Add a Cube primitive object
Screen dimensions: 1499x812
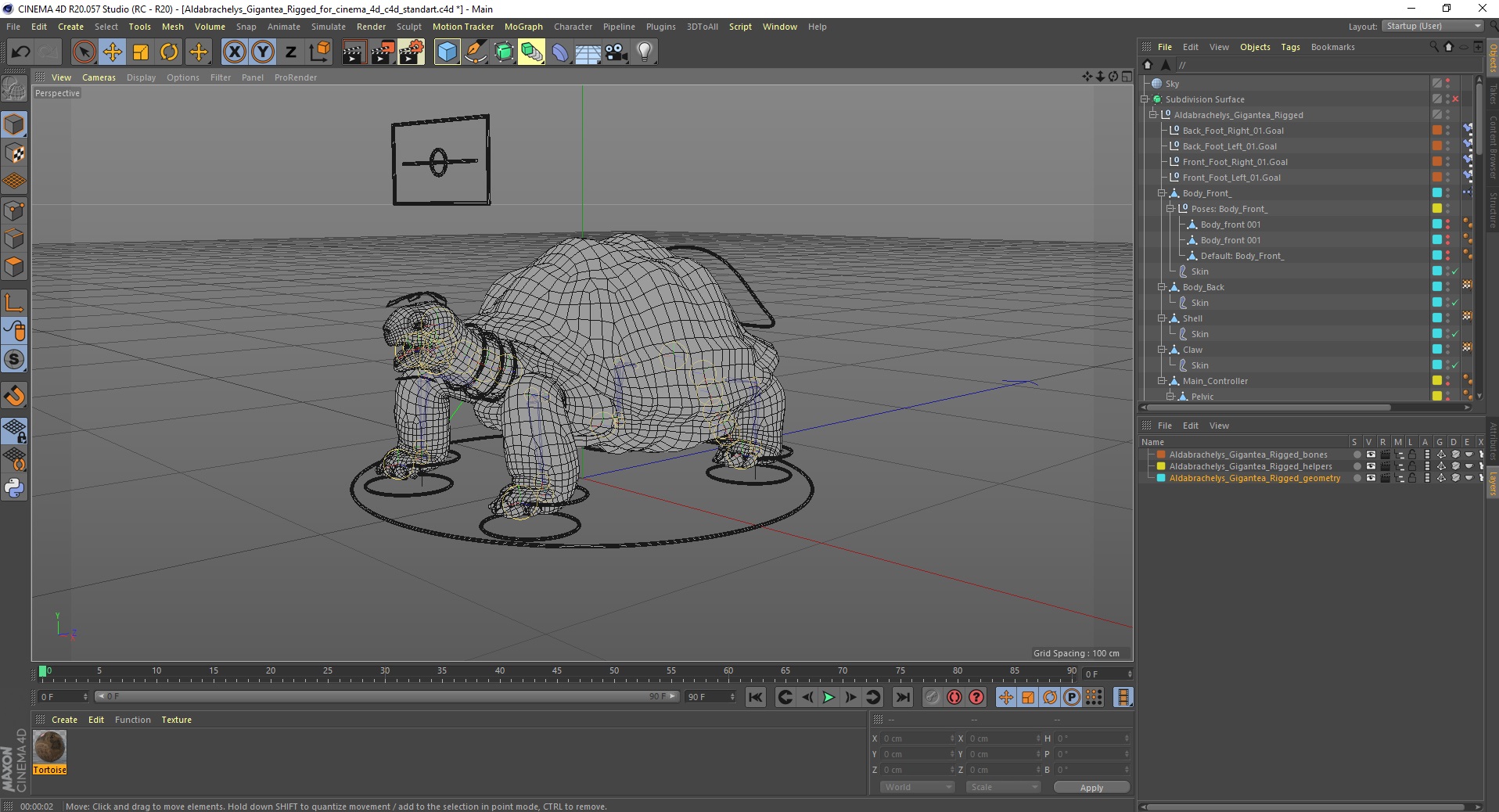click(x=447, y=52)
